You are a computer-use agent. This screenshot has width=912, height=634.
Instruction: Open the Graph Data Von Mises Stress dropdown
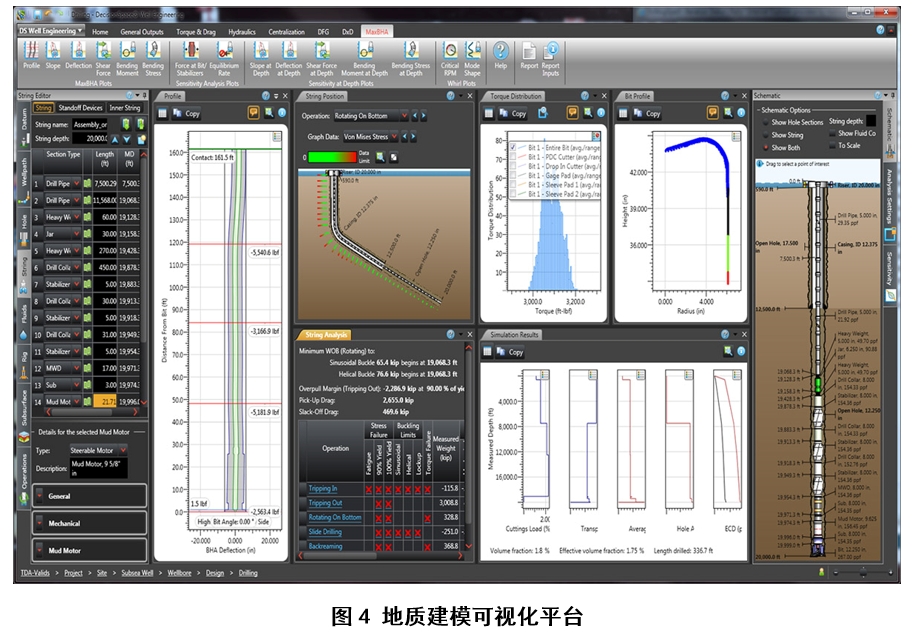click(x=370, y=137)
